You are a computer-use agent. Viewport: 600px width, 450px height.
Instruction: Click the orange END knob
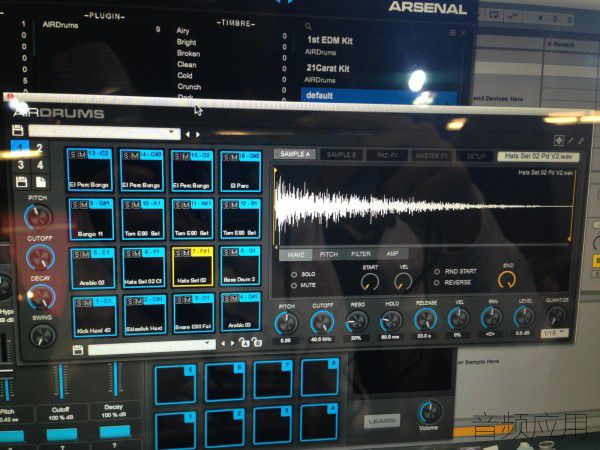[507, 280]
